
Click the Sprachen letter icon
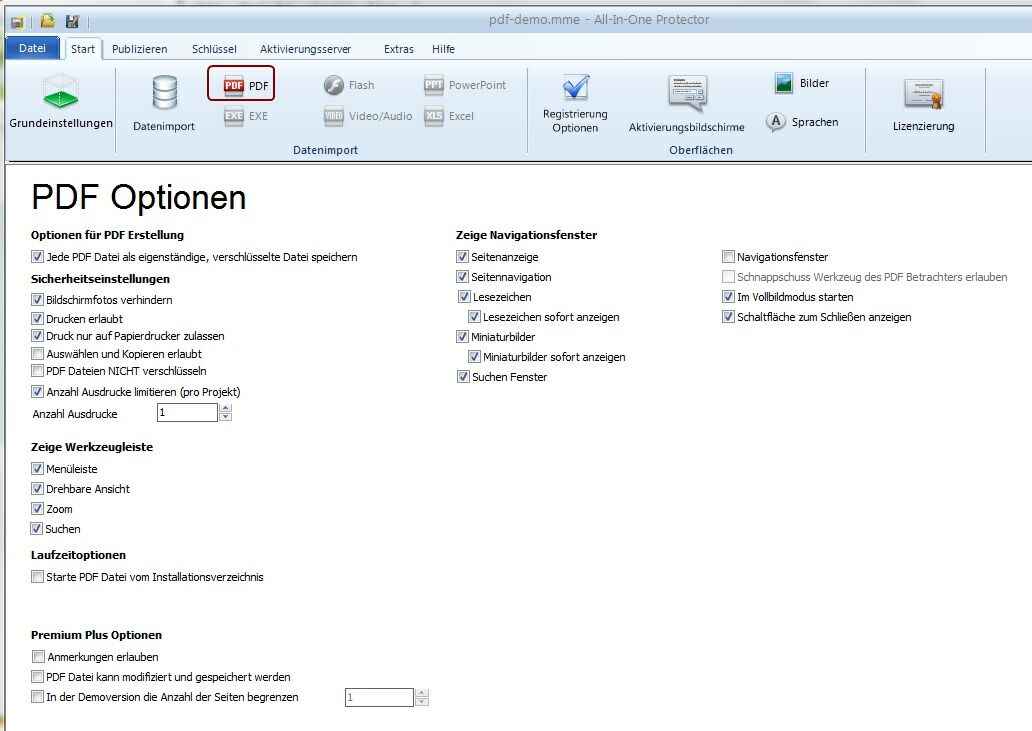pos(776,122)
